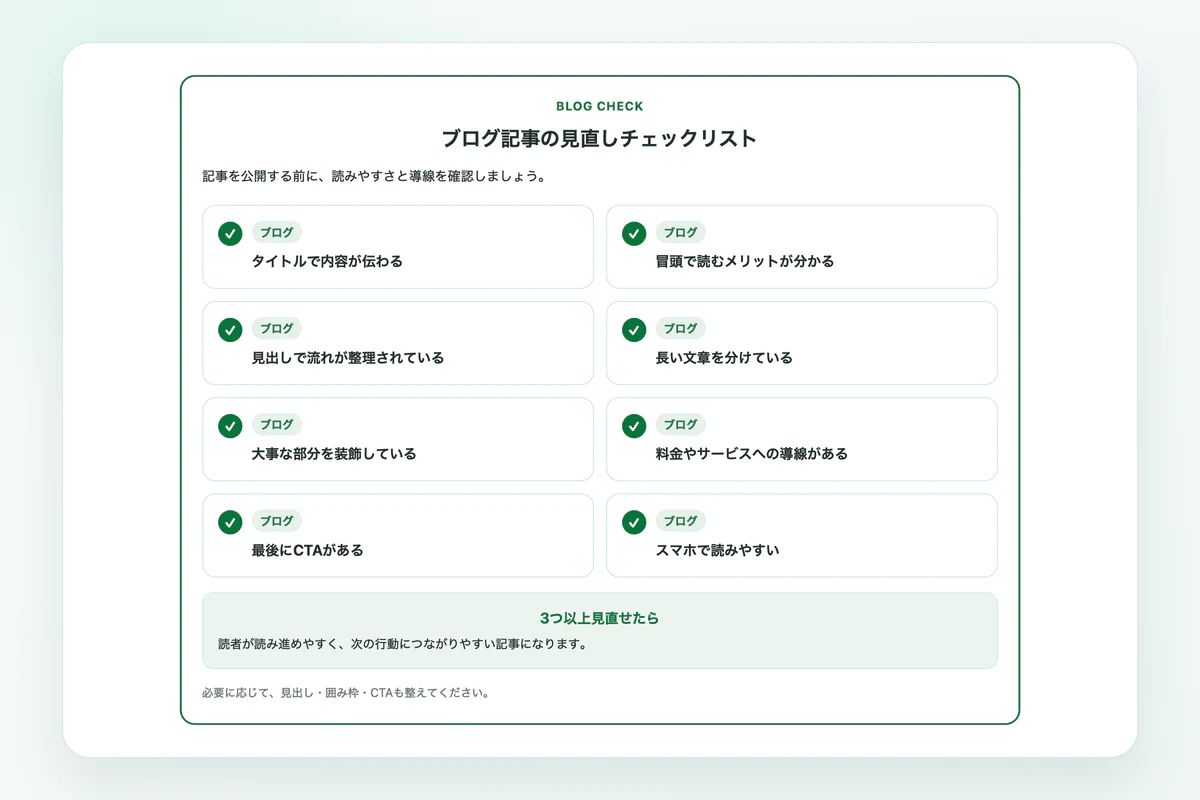This screenshot has height=800, width=1200.
Task: Click the ブログ tag above 長い文章を分けている
Action: point(681,329)
